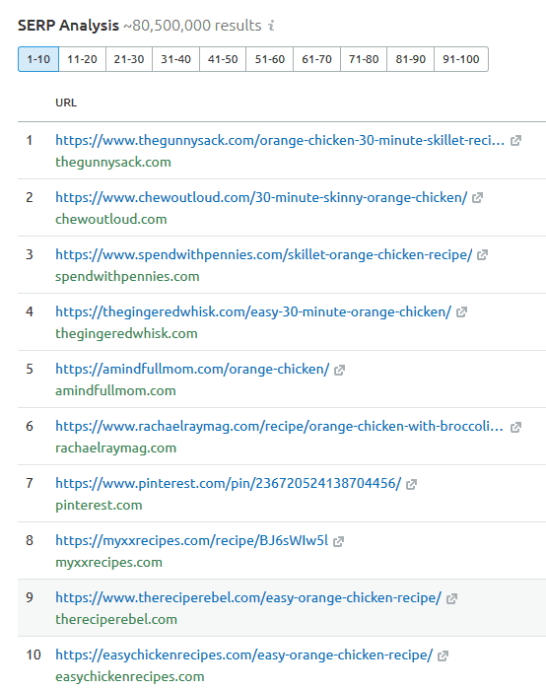
Task: Open external link icon for thegingeredwhisk.com URL
Action: [x=461, y=312]
